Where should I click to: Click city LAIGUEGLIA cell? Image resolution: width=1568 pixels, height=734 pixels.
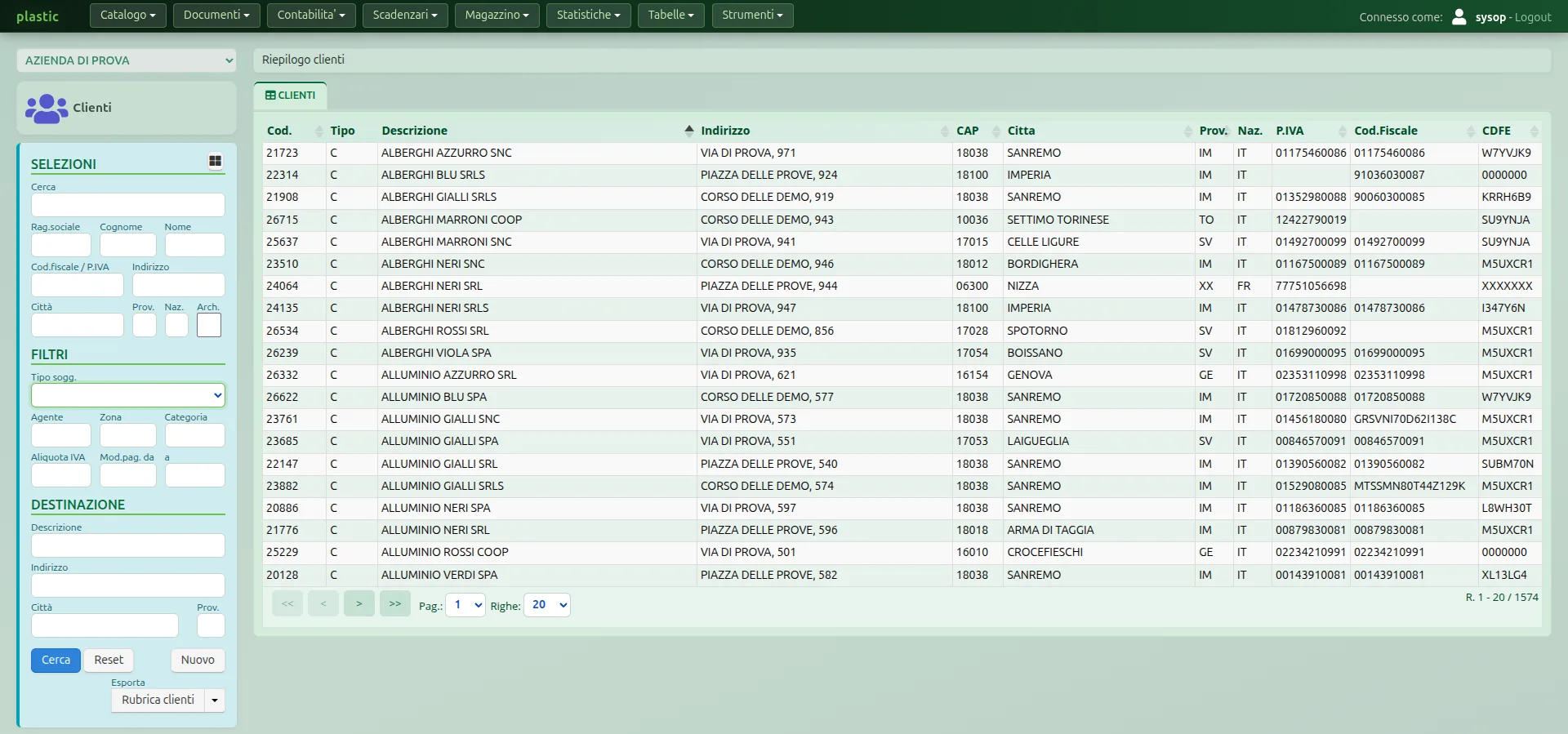[1038, 441]
